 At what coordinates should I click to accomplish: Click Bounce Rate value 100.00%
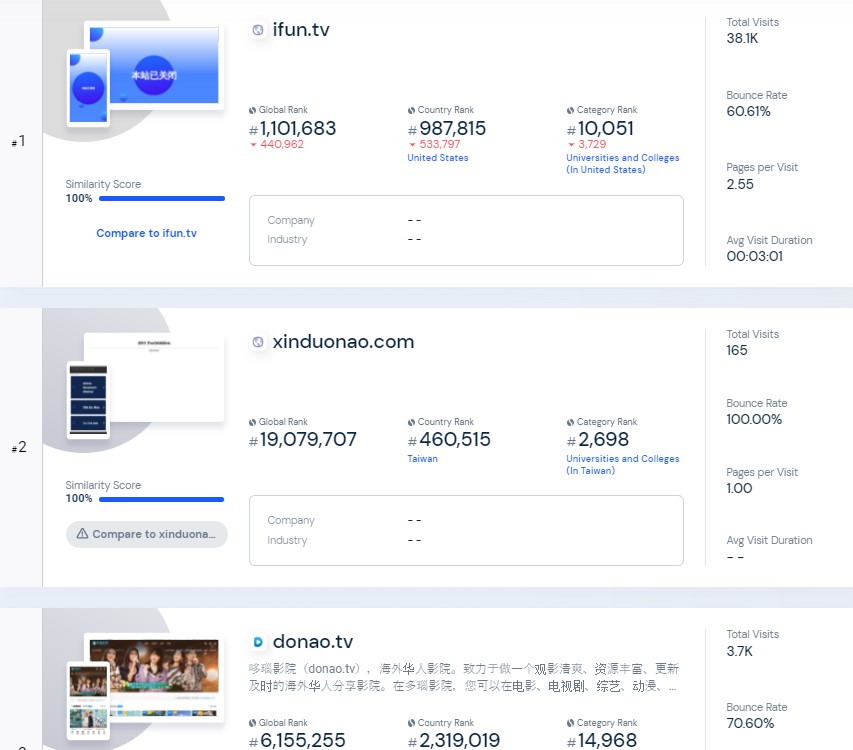coord(754,419)
